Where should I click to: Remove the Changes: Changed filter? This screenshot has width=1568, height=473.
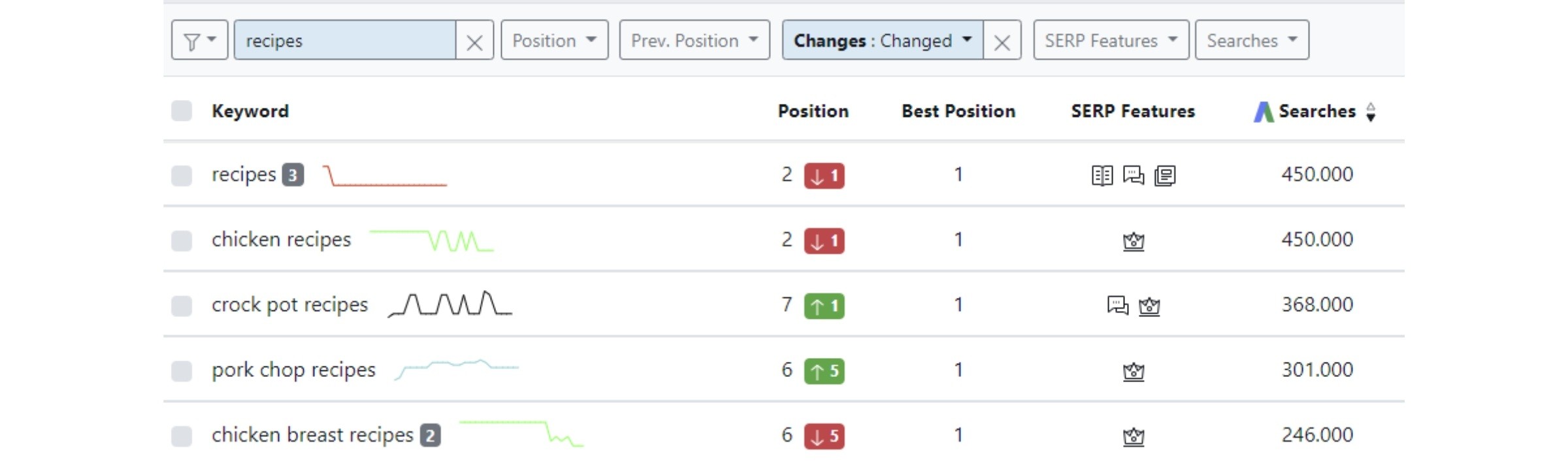tap(1002, 41)
